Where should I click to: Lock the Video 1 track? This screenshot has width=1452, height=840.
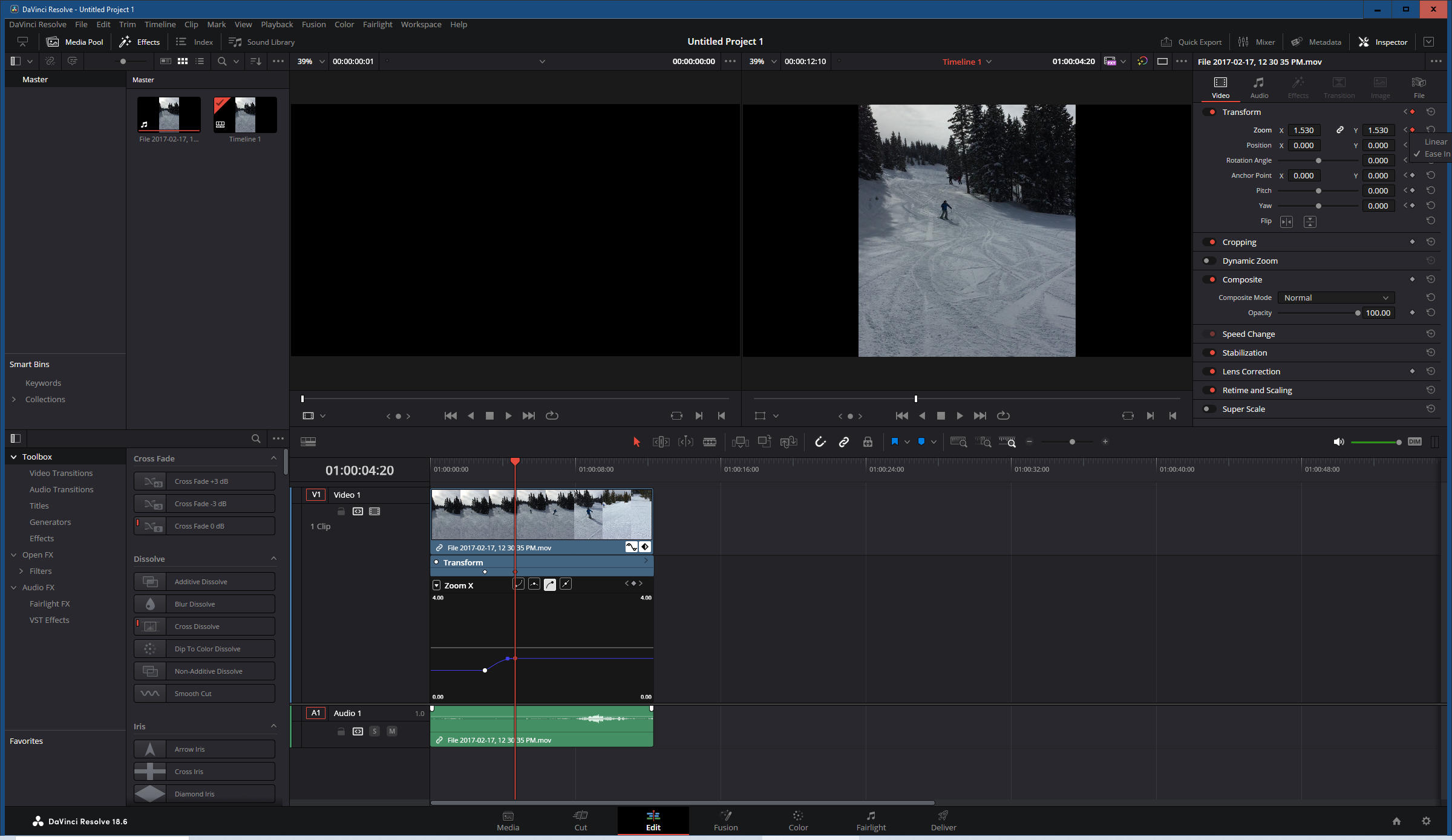(341, 512)
